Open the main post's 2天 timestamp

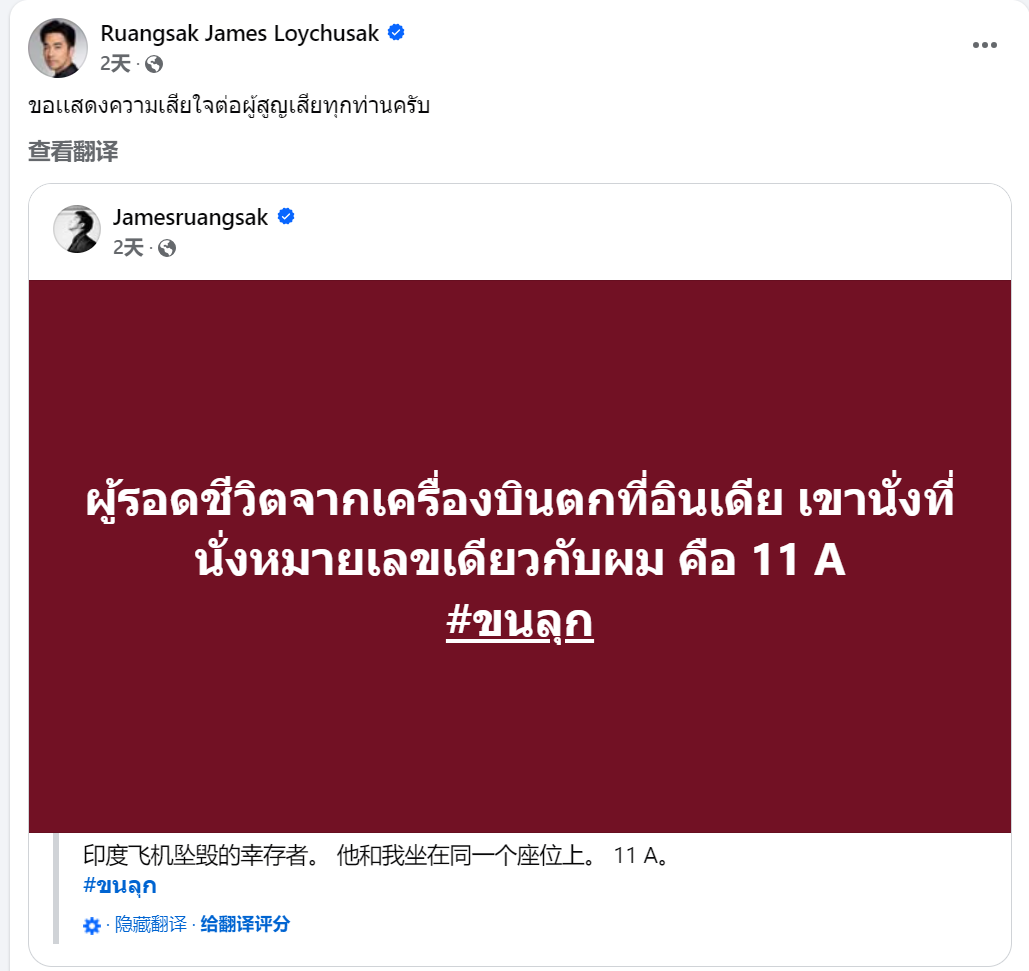116,64
